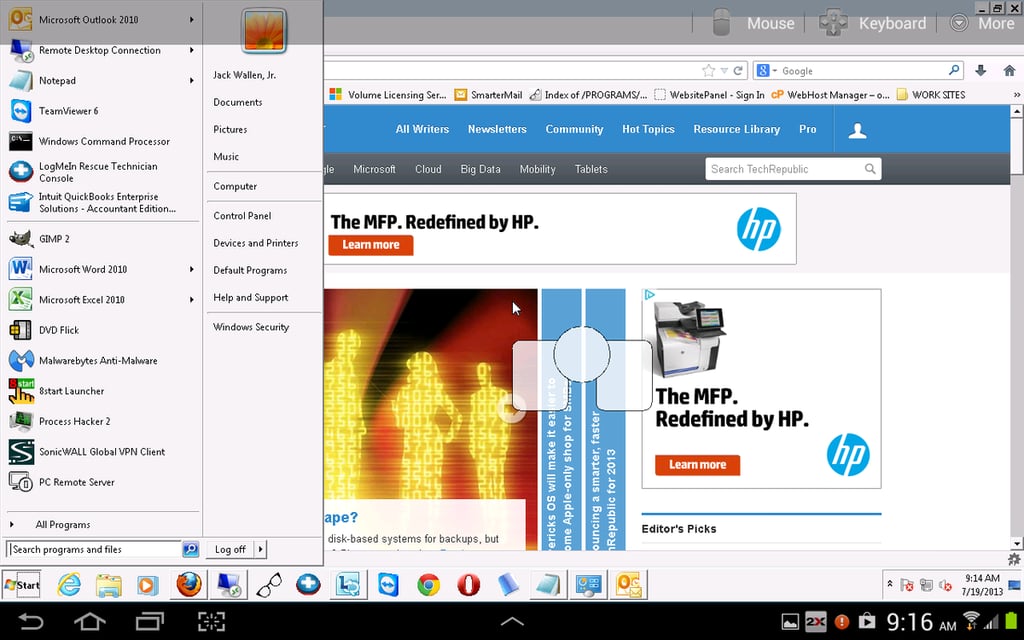Click the Firefox home icon
This screenshot has width=1024, height=640.
(1009, 71)
